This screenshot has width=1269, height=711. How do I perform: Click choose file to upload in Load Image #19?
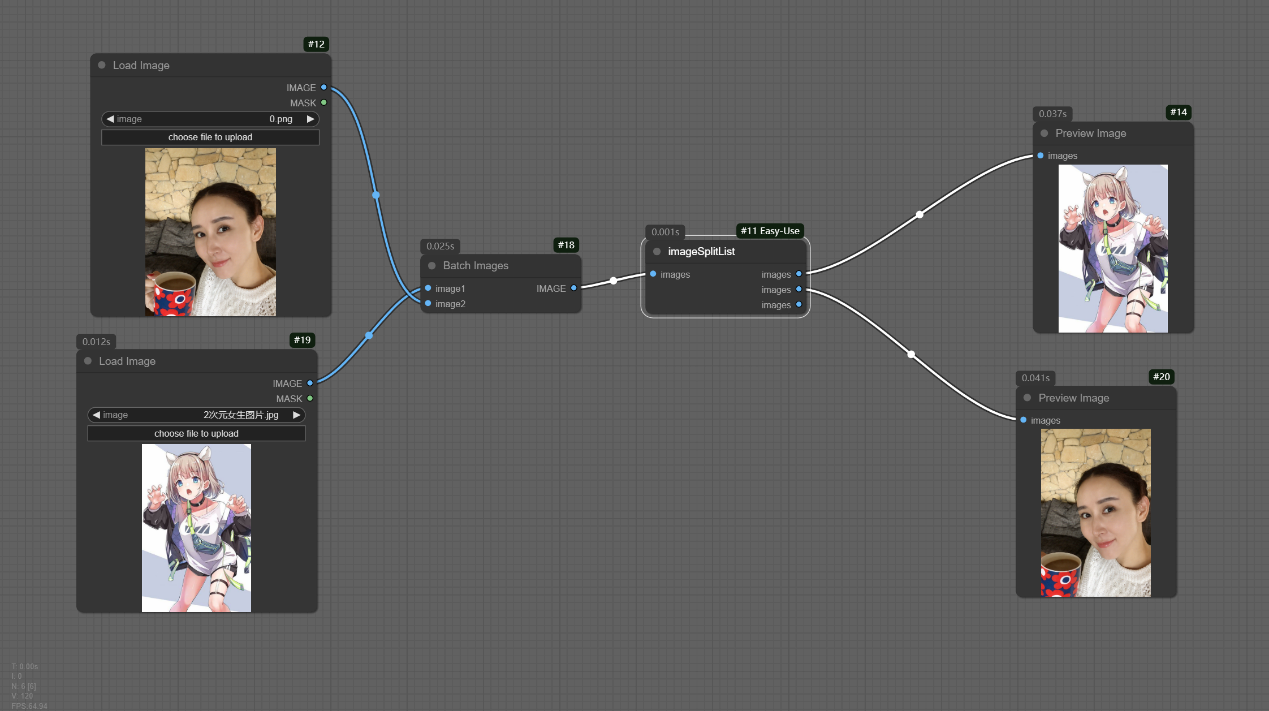pyautogui.click(x=196, y=433)
